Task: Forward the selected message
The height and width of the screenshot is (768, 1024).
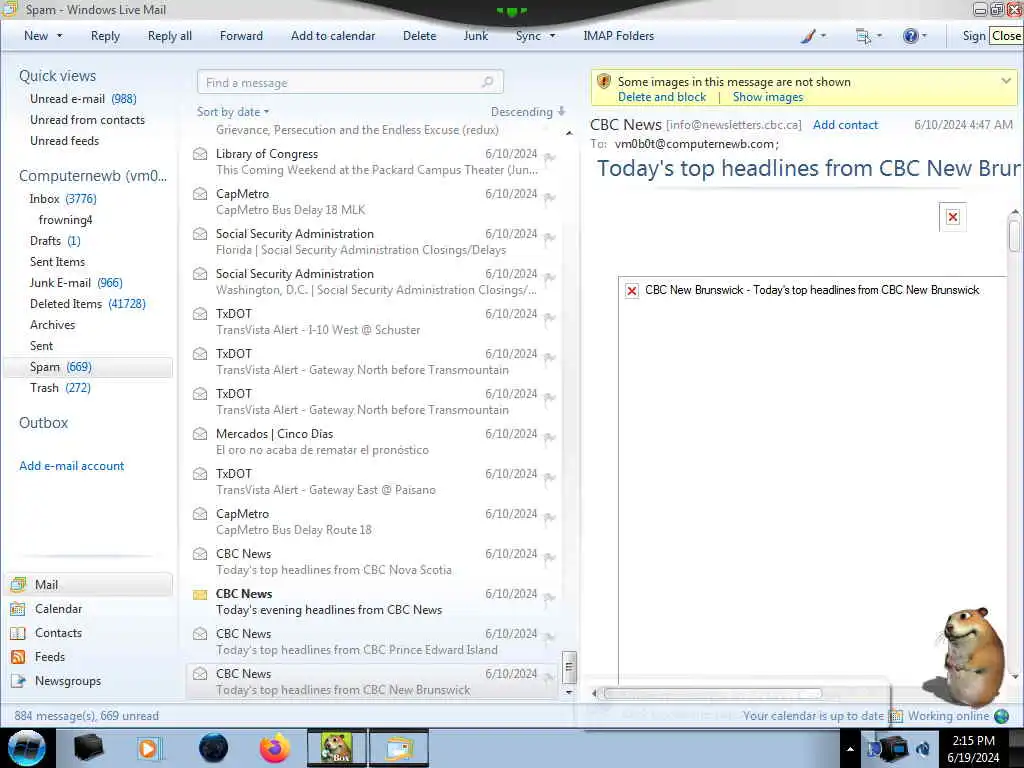Action: 241,36
